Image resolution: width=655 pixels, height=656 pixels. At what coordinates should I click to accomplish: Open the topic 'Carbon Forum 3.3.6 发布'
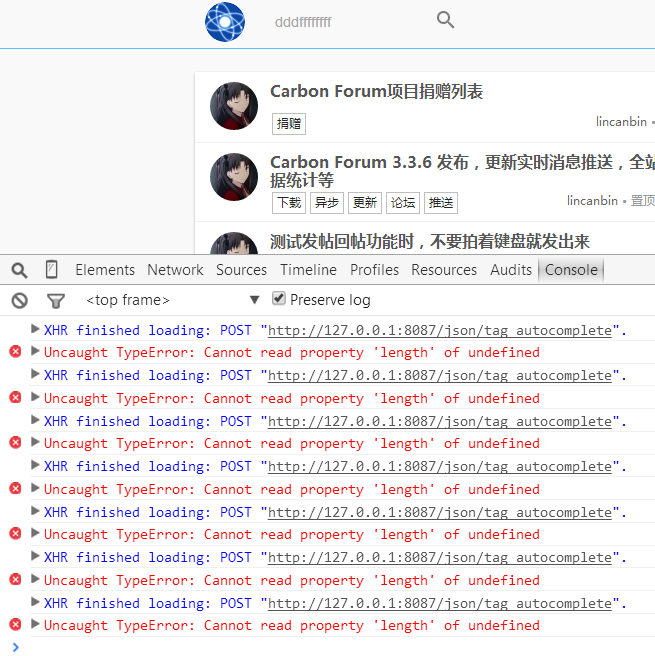[x=462, y=171]
